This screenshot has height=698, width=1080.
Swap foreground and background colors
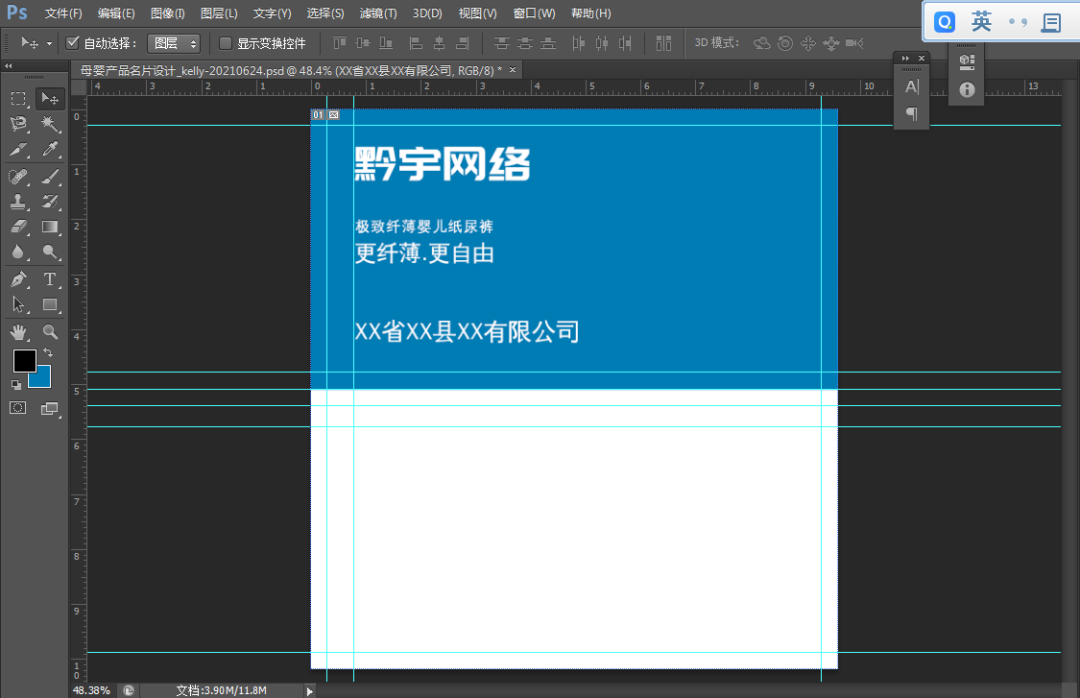(x=46, y=352)
